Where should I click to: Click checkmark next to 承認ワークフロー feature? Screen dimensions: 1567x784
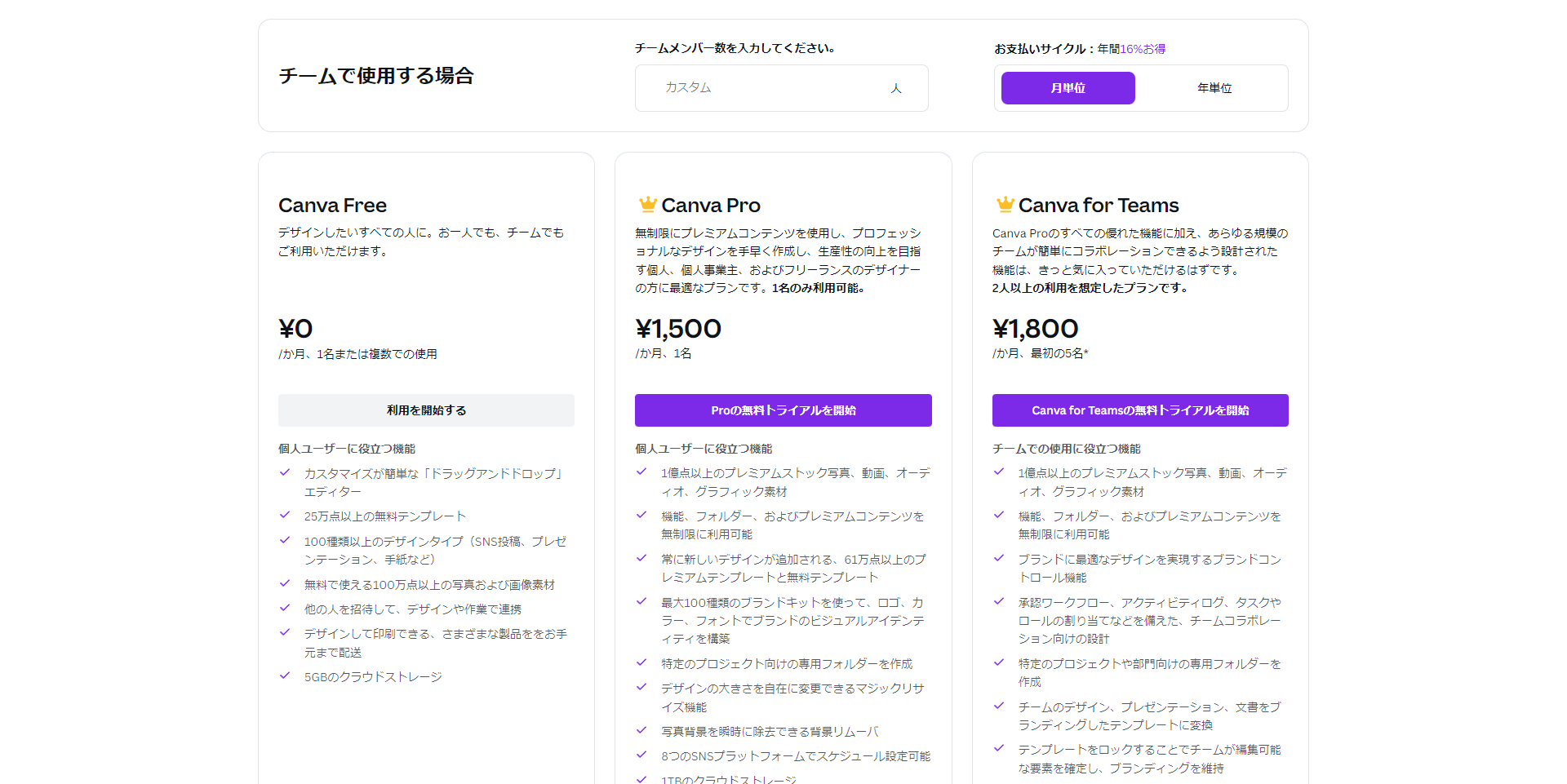pyautogui.click(x=999, y=601)
